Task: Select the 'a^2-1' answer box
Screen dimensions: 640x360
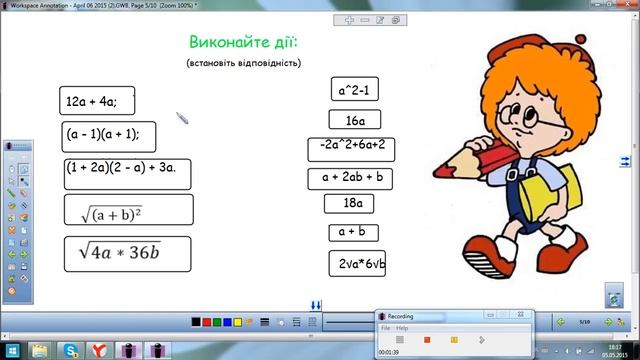Action: pyautogui.click(x=355, y=89)
